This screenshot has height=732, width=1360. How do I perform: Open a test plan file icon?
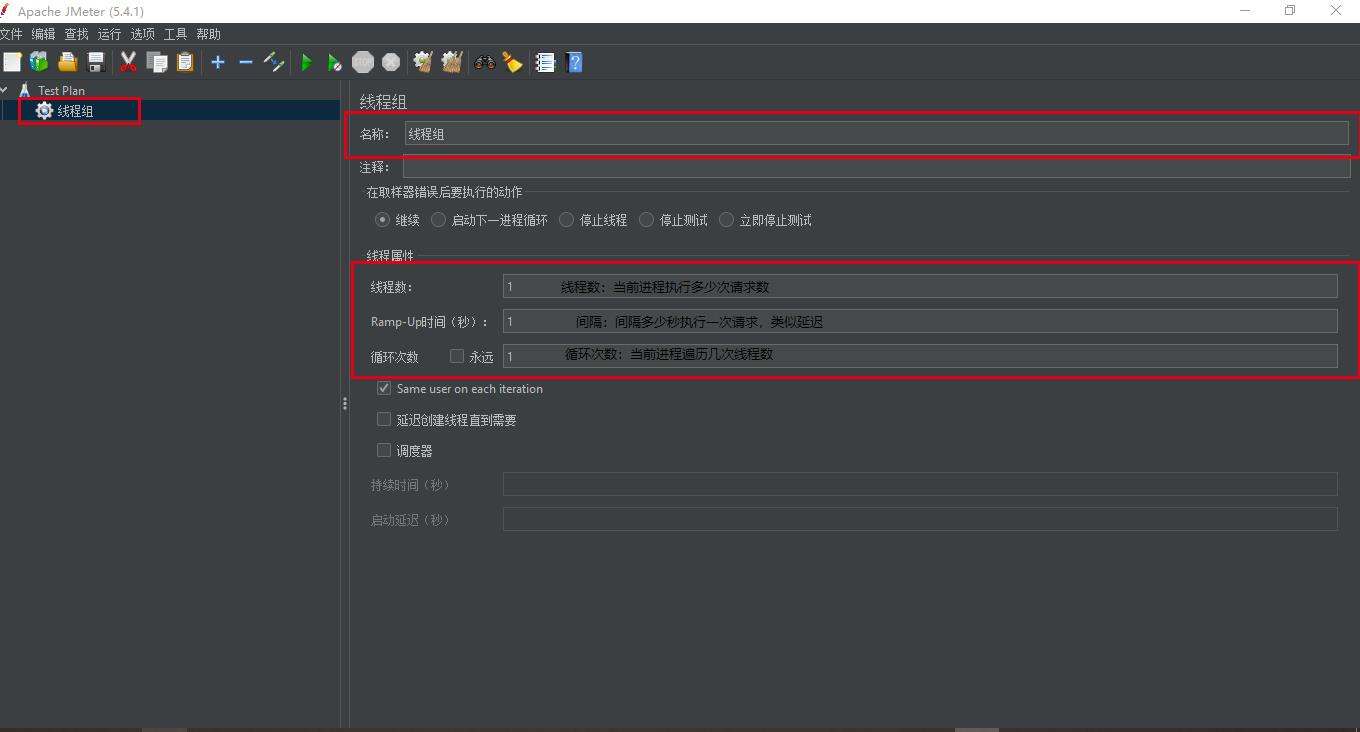coord(68,62)
